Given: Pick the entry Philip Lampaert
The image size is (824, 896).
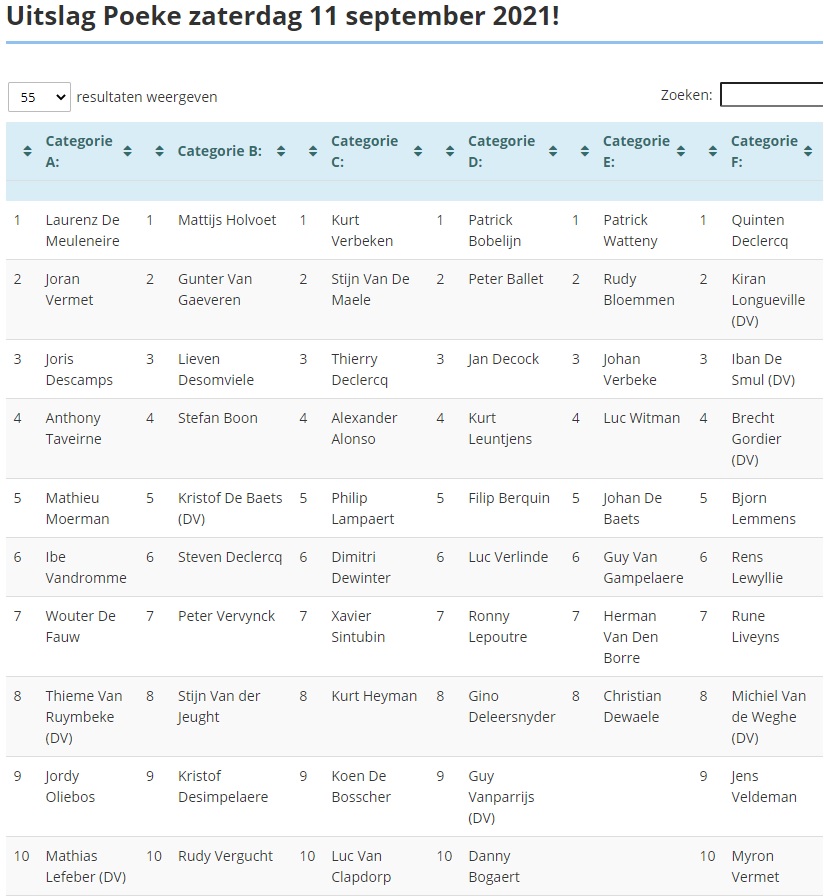Looking at the screenshot, I should point(363,508).
